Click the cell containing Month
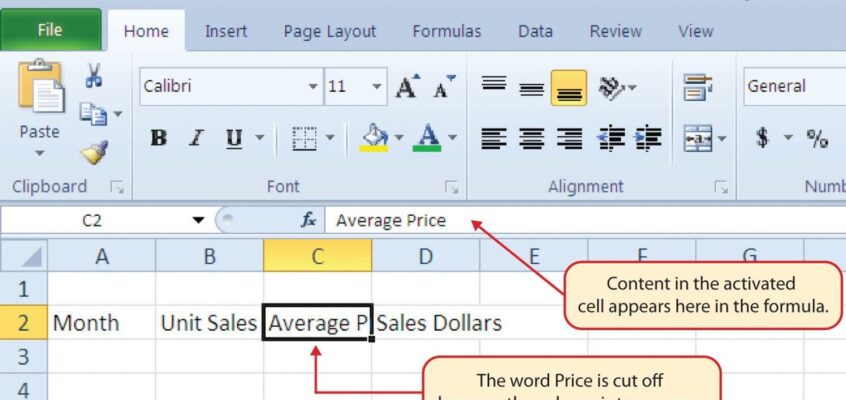This screenshot has width=846, height=400. coord(101,323)
